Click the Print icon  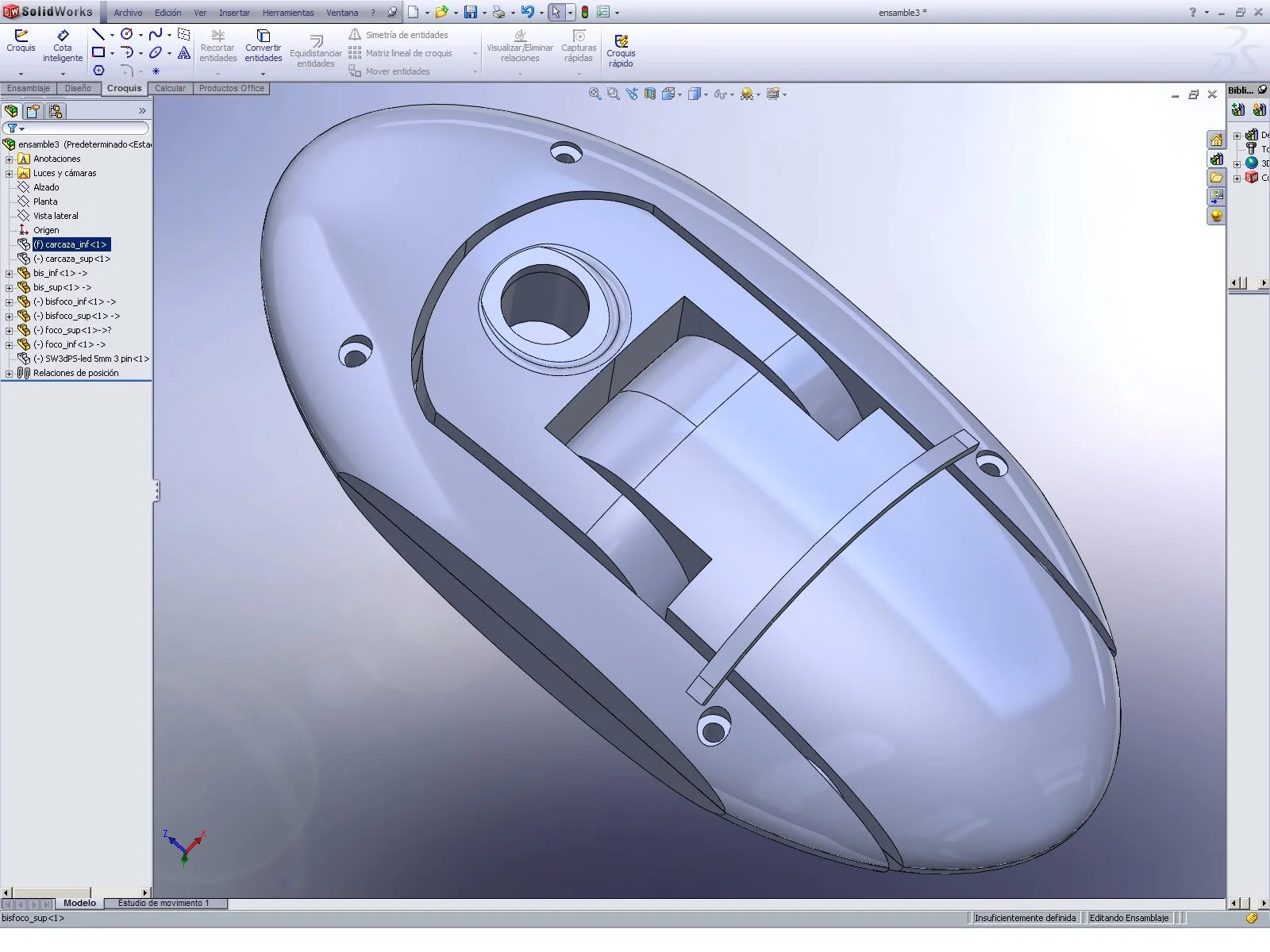pyautogui.click(x=498, y=12)
